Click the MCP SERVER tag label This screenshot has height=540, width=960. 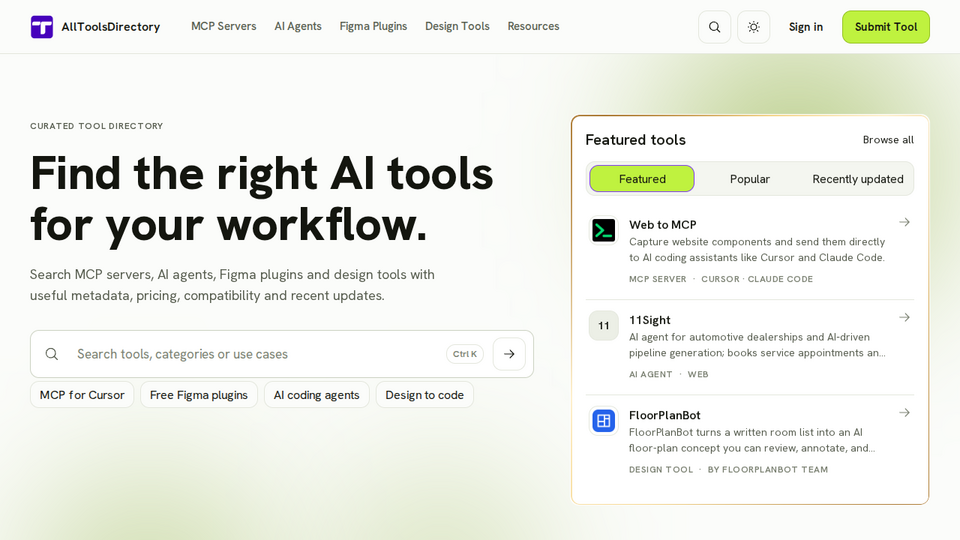tap(658, 279)
